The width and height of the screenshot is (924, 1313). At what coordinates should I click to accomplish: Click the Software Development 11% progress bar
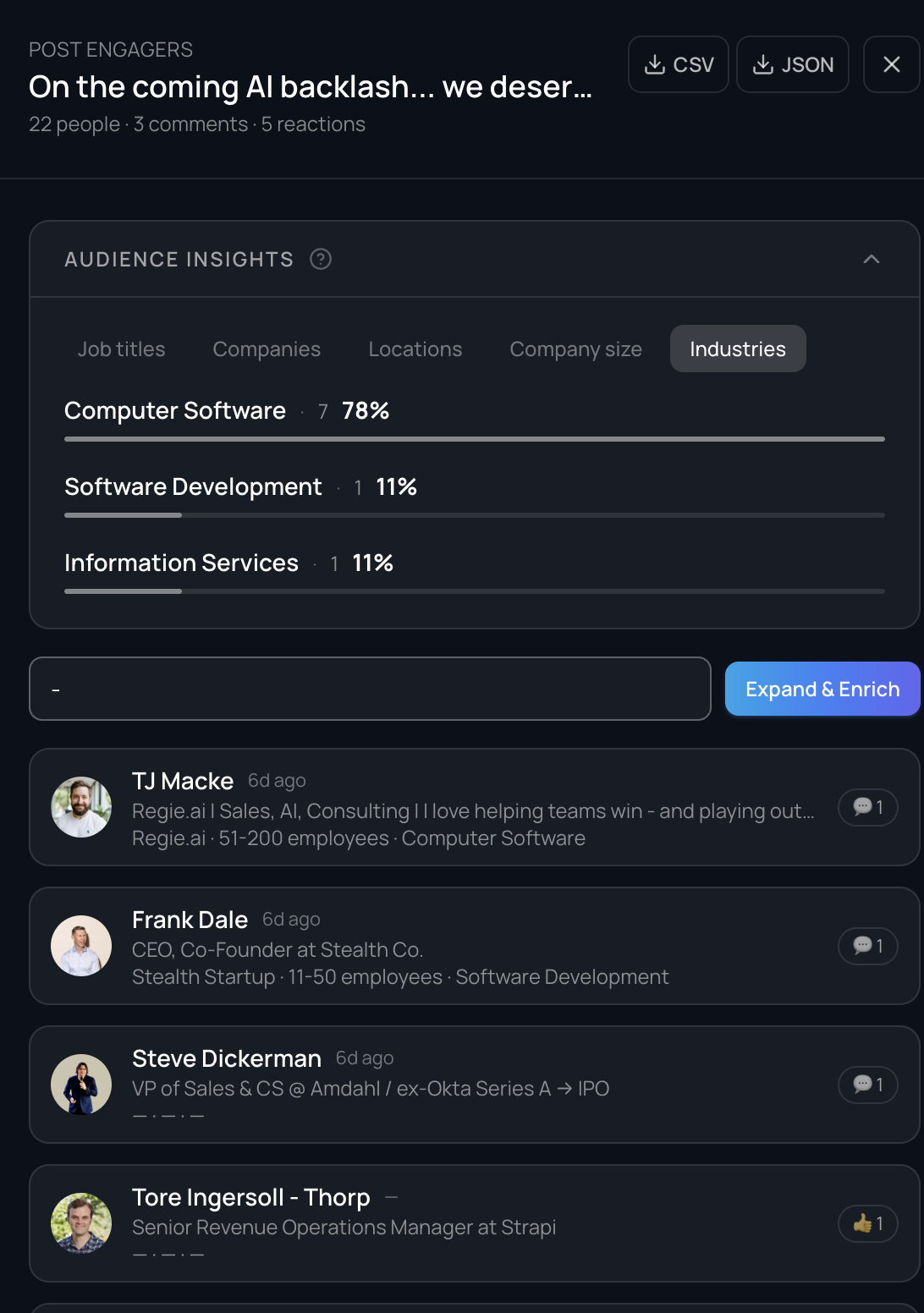pos(475,515)
